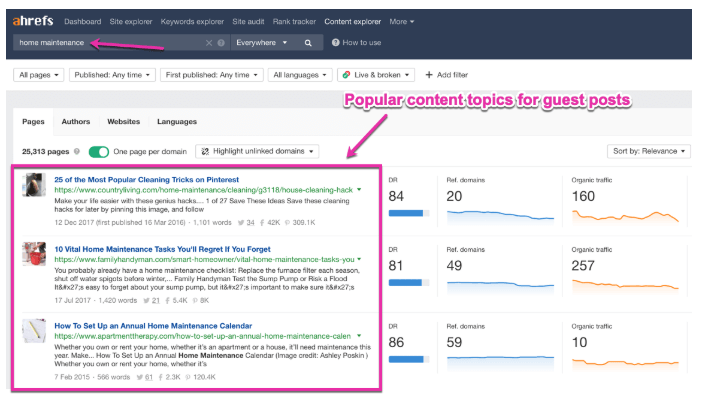Screen dimensions: 703x406
Task: Click Twitter shares 34 icon
Action: pyautogui.click(x=241, y=223)
